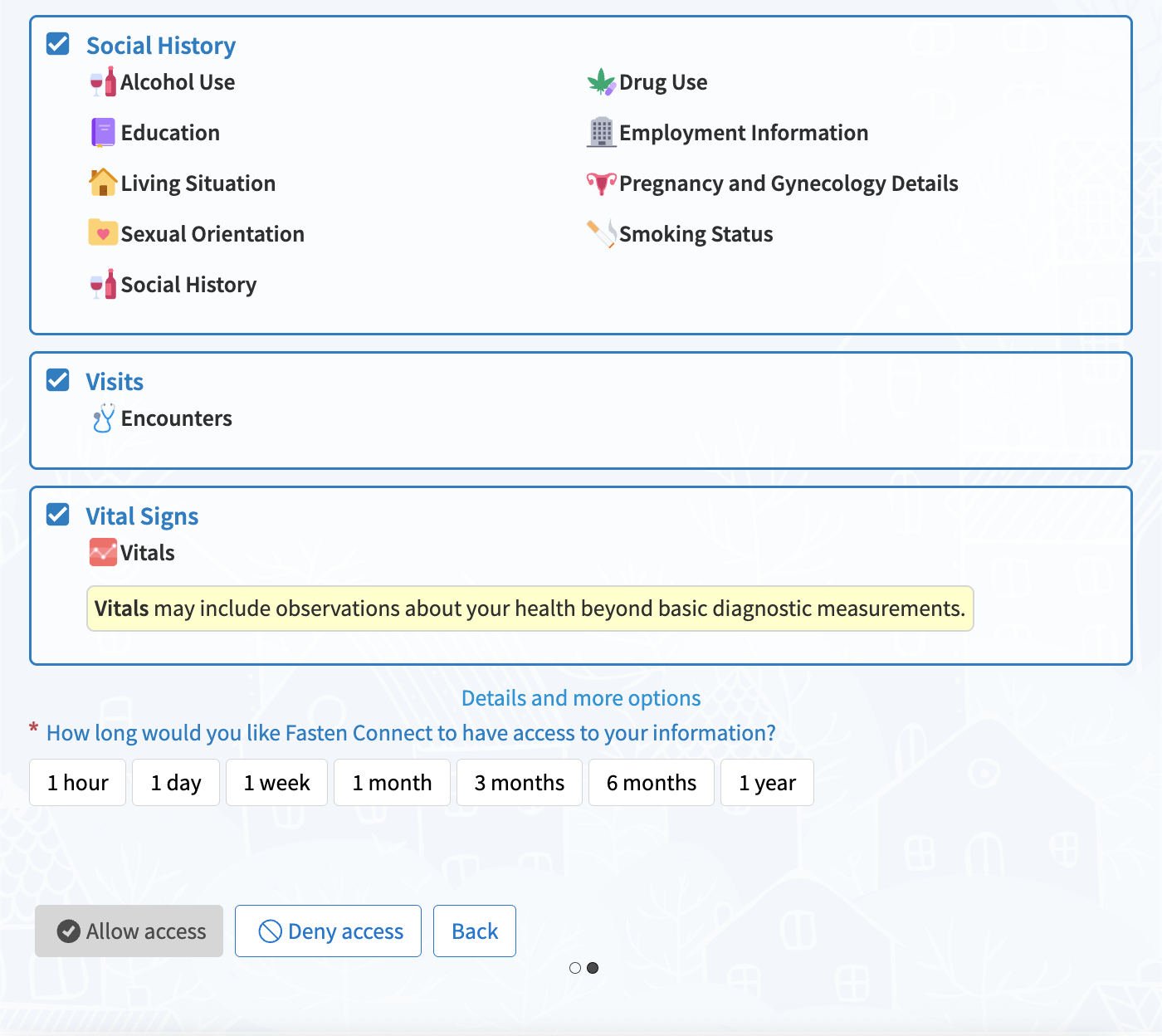Click the second filled page indicator dot

point(593,968)
